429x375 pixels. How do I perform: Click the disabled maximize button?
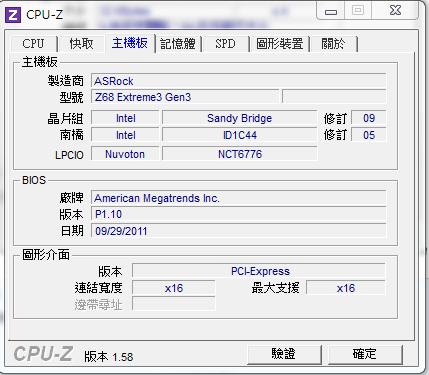pyautogui.click(x=358, y=11)
